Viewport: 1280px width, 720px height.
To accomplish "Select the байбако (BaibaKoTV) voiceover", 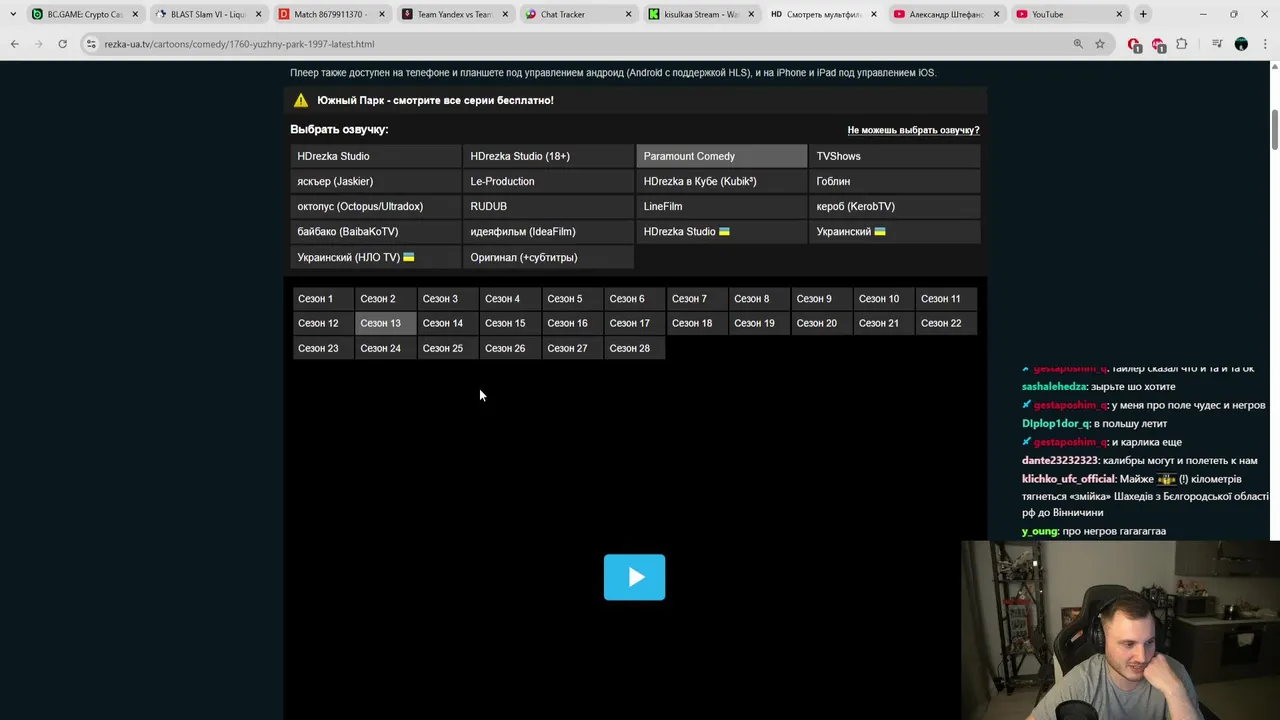I will click(375, 231).
